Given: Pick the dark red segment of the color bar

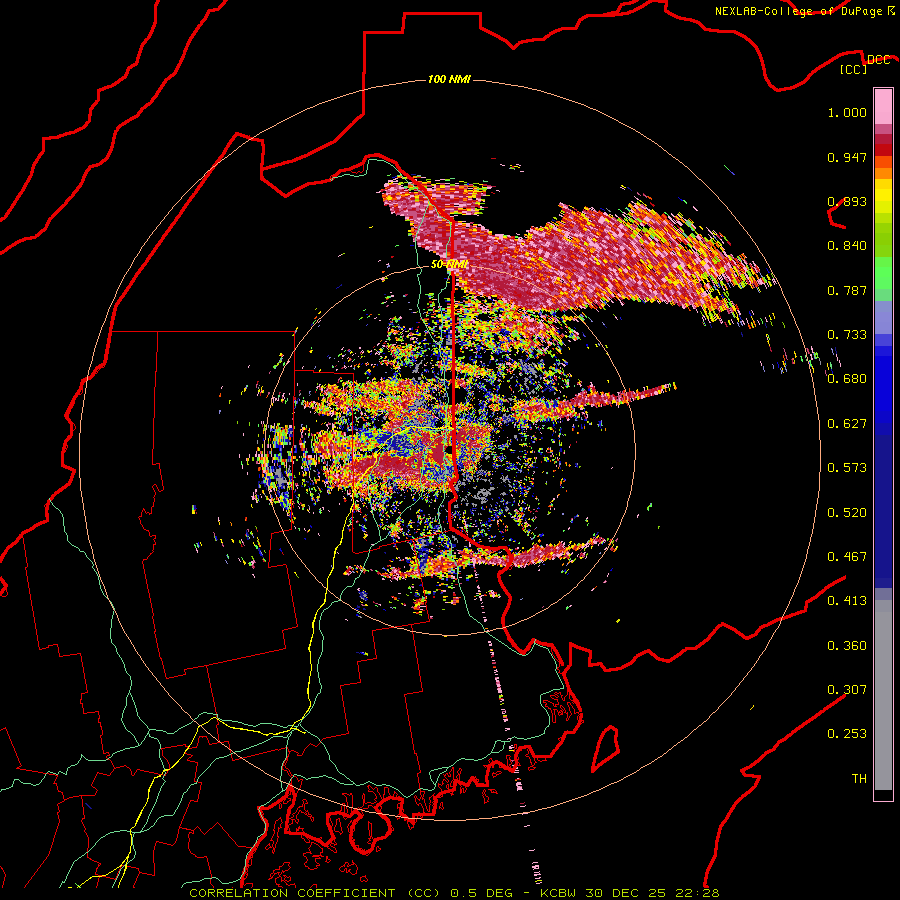Looking at the screenshot, I should [883, 150].
